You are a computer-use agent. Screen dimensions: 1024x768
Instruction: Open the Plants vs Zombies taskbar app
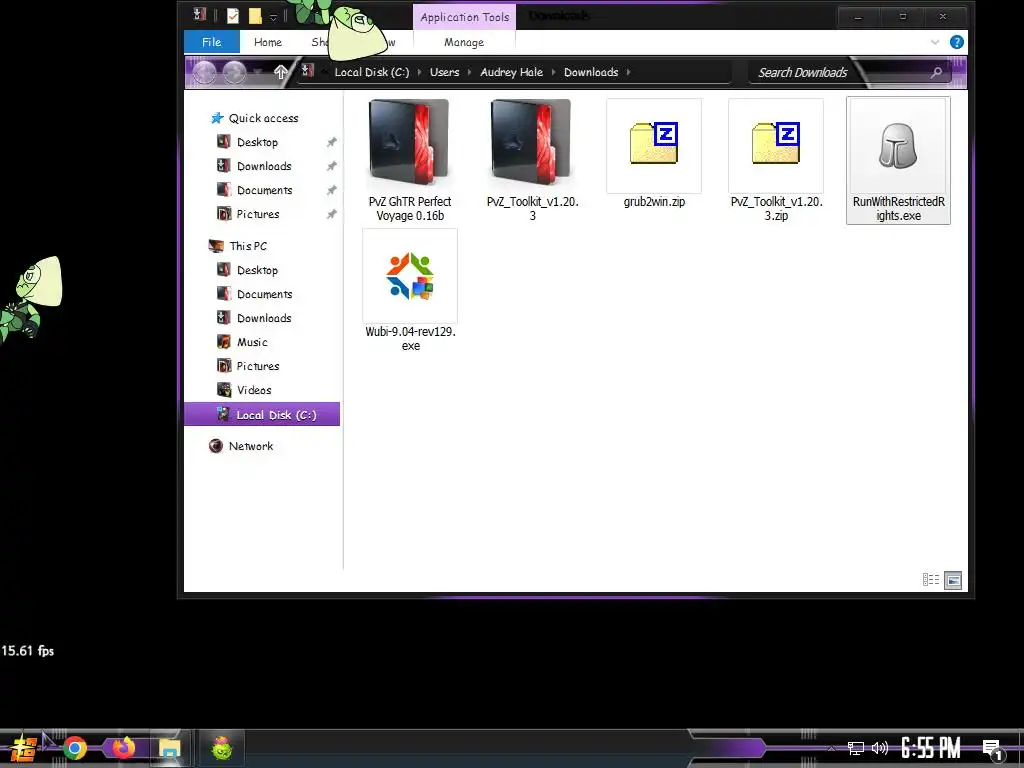[x=222, y=748]
